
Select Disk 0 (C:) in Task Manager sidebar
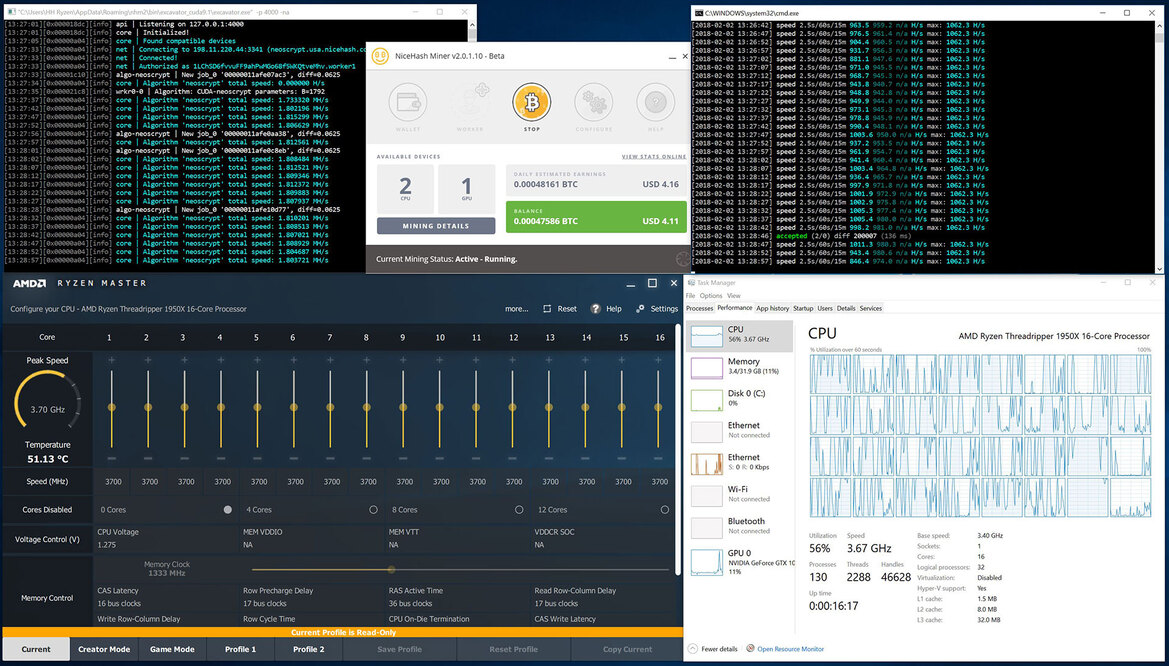point(740,398)
